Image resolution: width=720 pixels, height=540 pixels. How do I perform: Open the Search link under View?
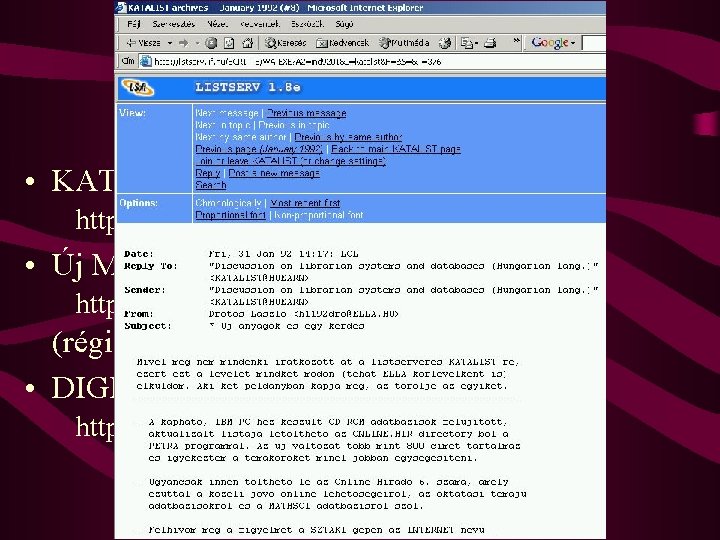(211, 185)
